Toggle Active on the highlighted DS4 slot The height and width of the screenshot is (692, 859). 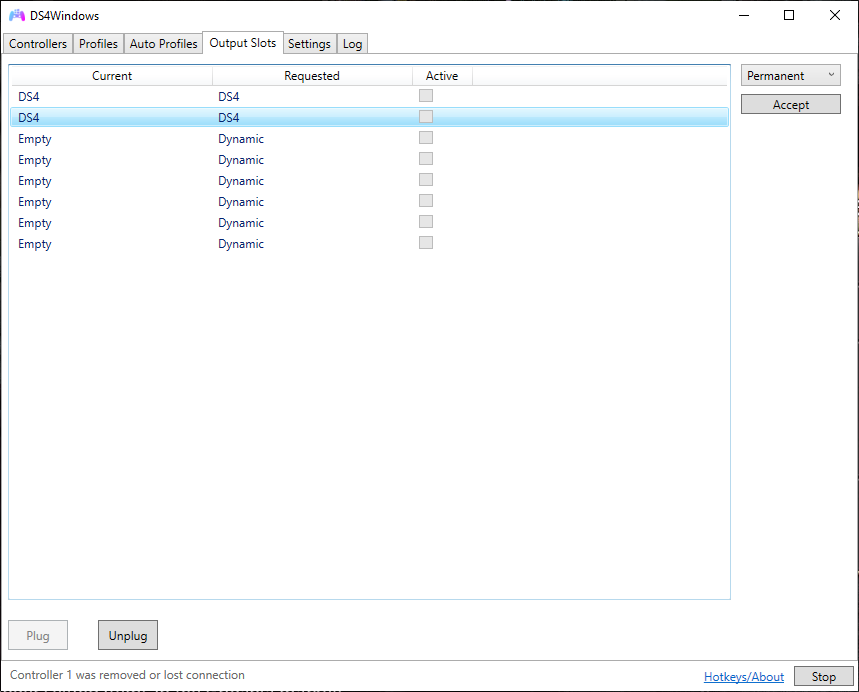click(426, 116)
